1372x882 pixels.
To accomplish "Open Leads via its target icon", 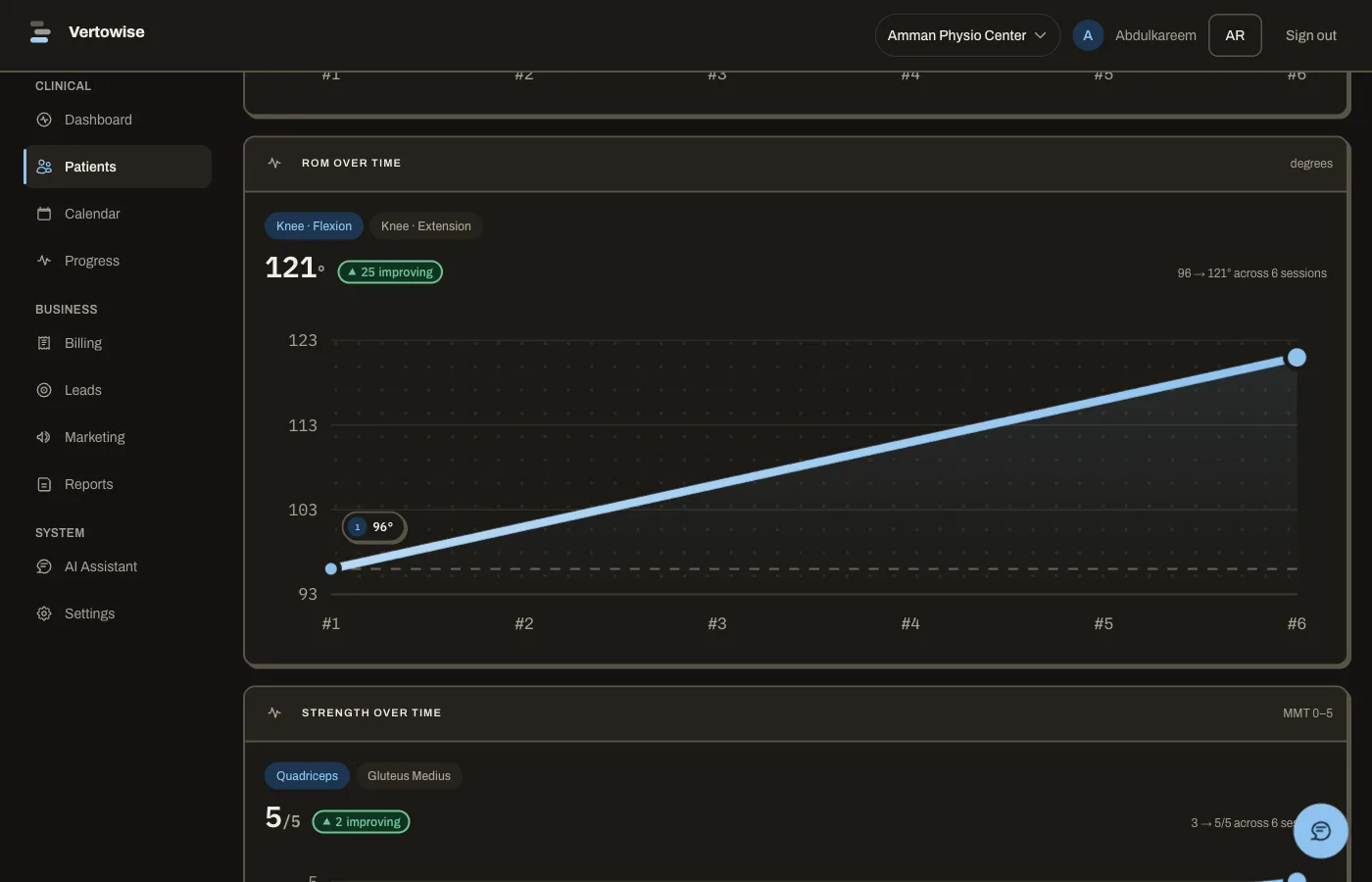I will pyautogui.click(x=44, y=390).
